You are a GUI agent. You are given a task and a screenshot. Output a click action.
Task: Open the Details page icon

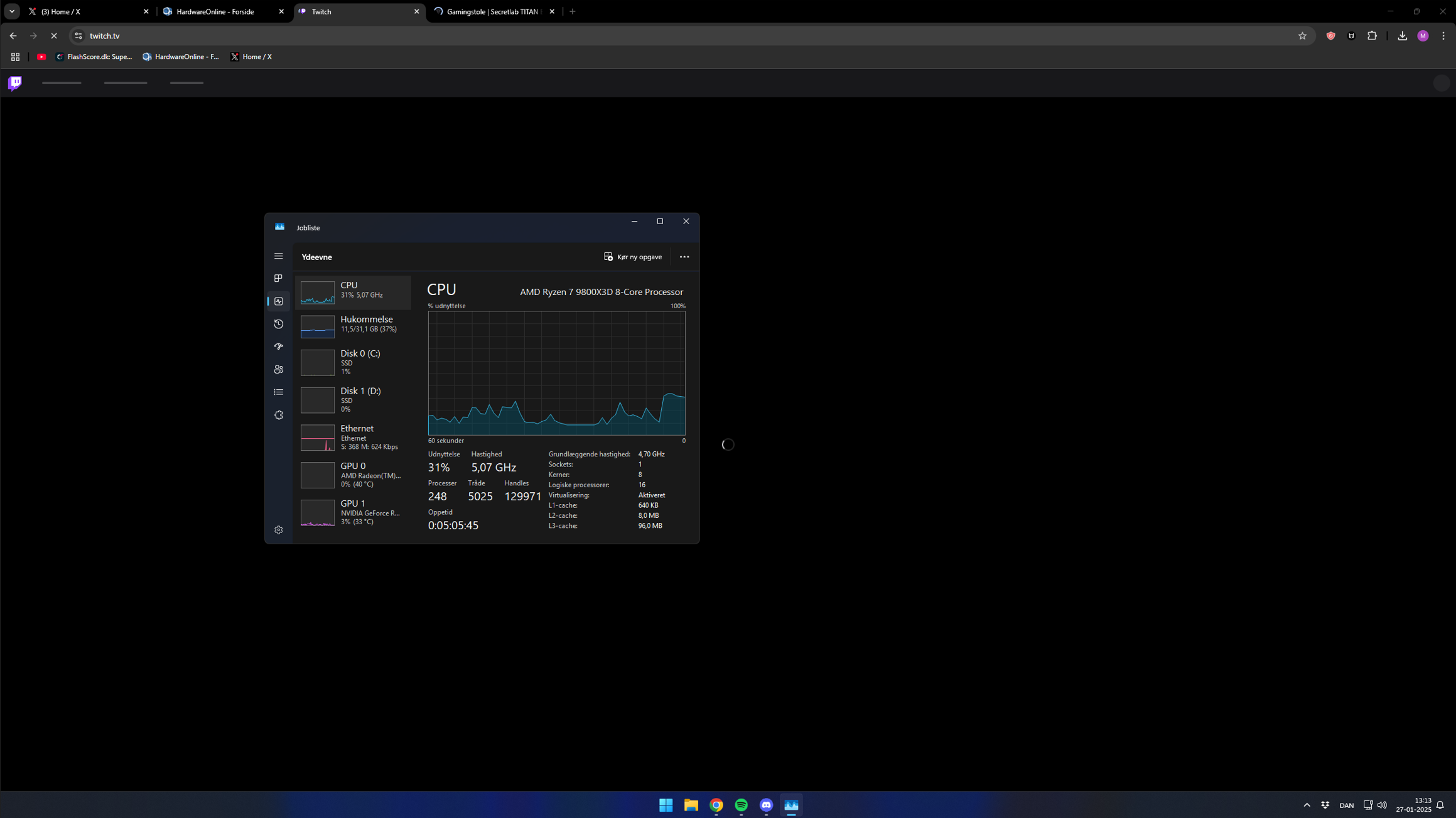point(279,392)
